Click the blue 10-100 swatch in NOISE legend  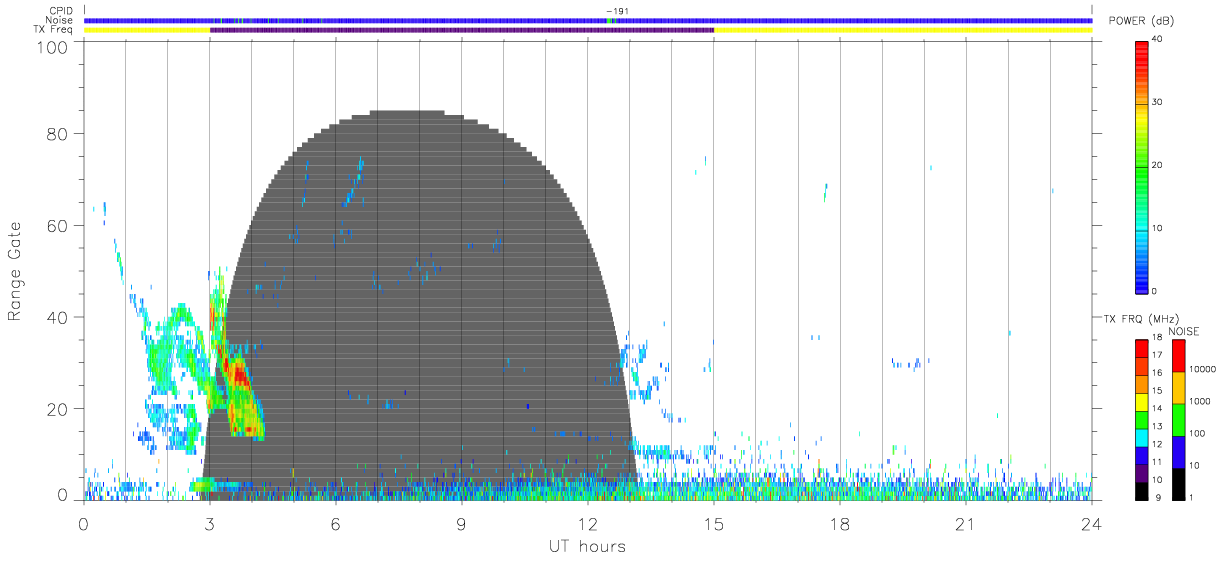coord(1178,451)
